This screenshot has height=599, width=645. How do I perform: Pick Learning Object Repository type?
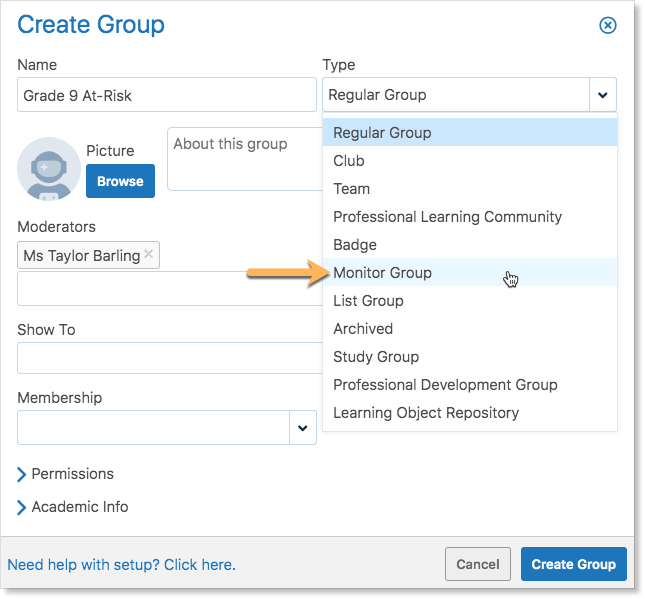tap(470, 412)
